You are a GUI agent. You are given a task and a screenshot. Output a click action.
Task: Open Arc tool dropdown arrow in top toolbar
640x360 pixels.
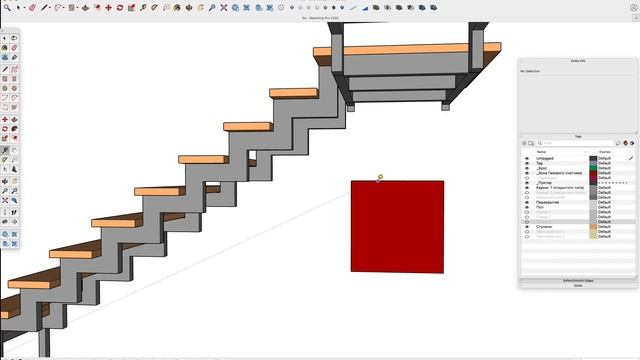[x=64, y=8]
